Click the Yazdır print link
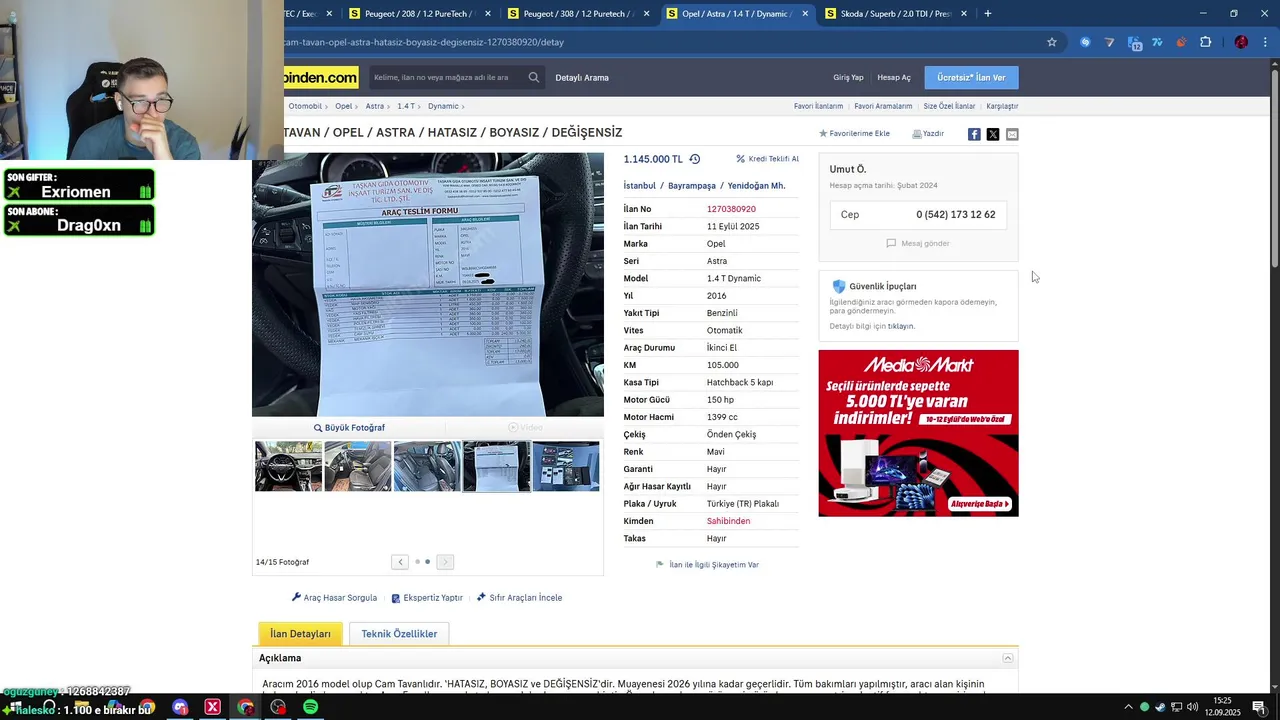The width and height of the screenshot is (1280, 720). 928,133
